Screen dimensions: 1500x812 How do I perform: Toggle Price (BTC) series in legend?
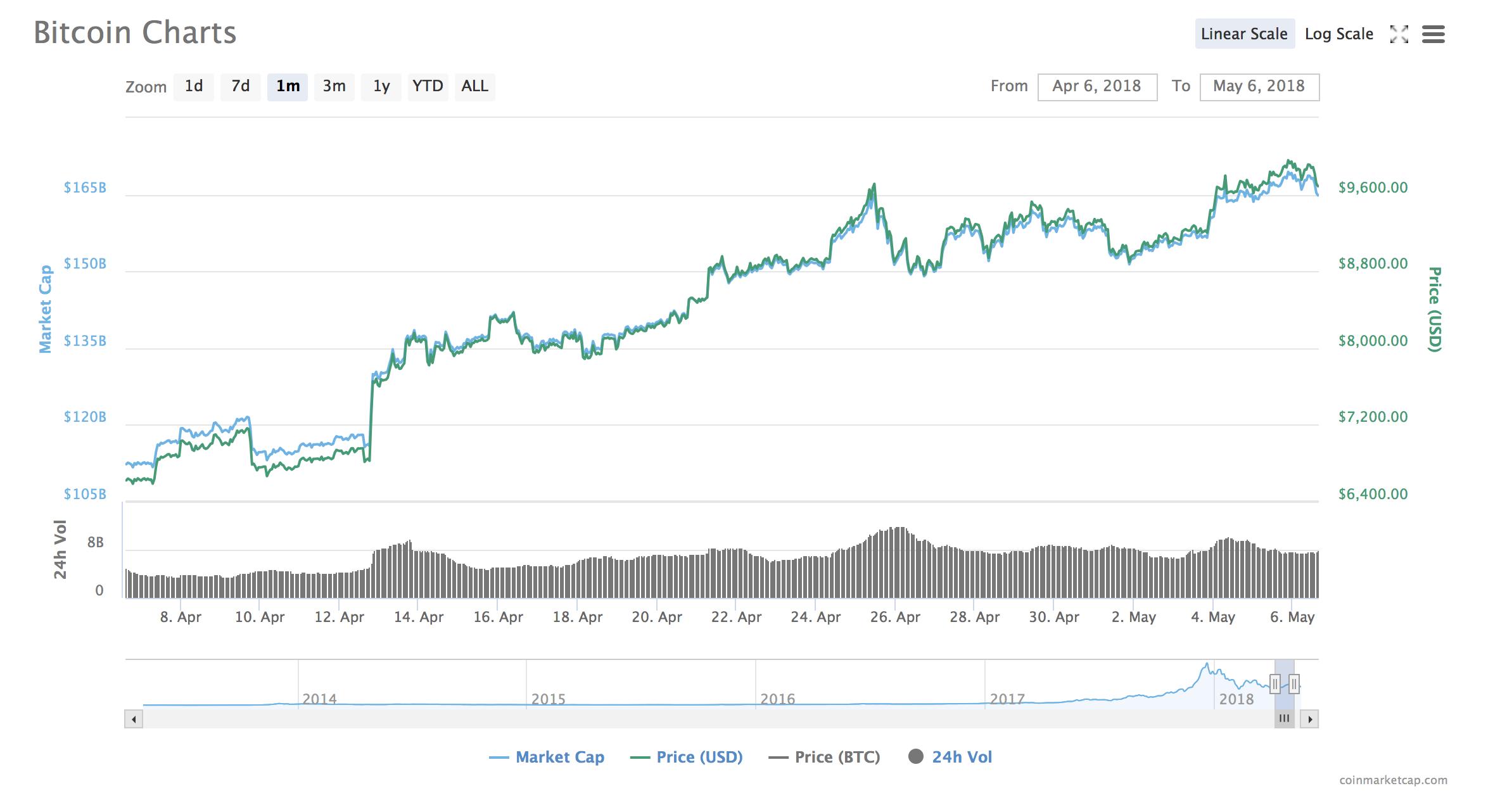coord(824,757)
